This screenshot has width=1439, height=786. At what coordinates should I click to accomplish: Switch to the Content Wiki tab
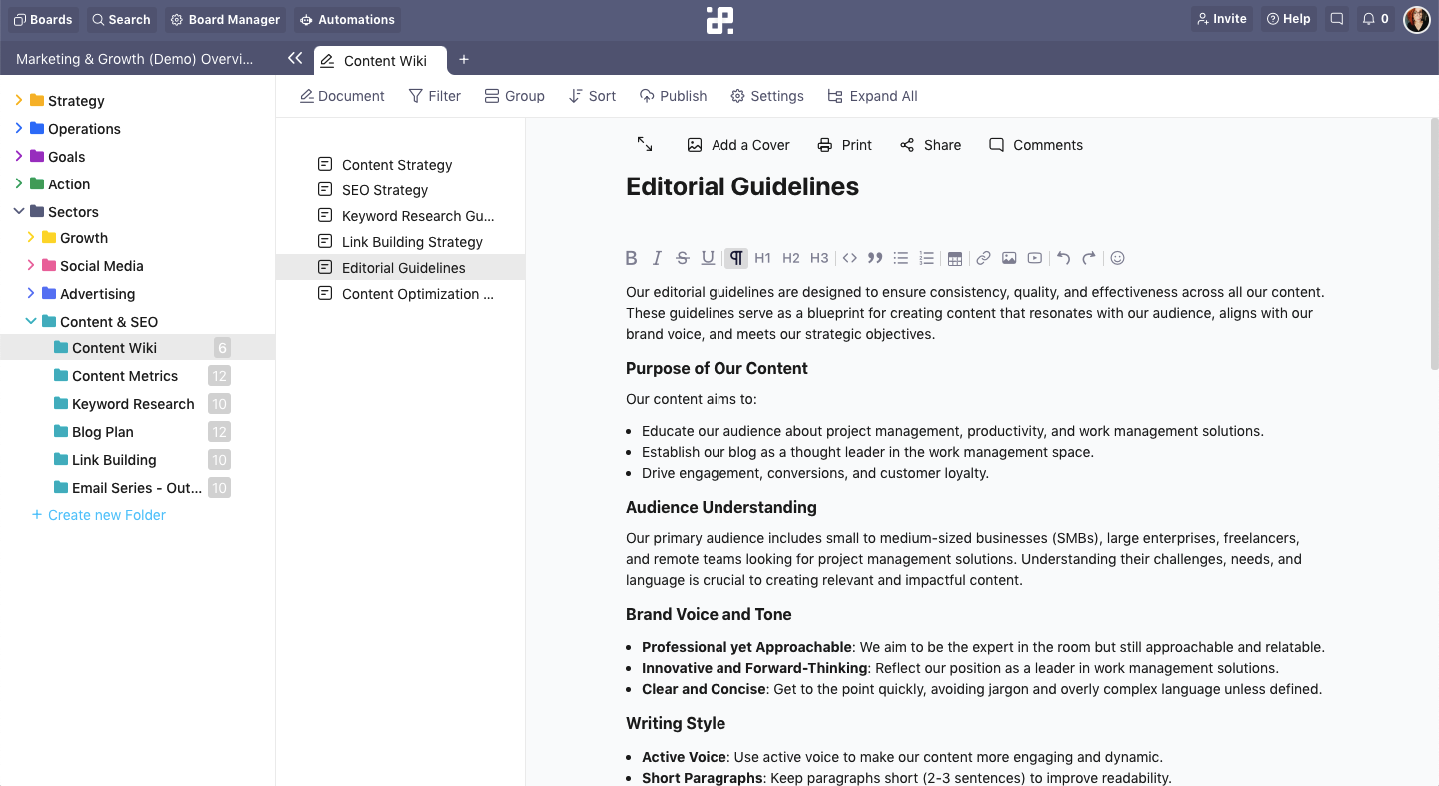pyautogui.click(x=384, y=61)
